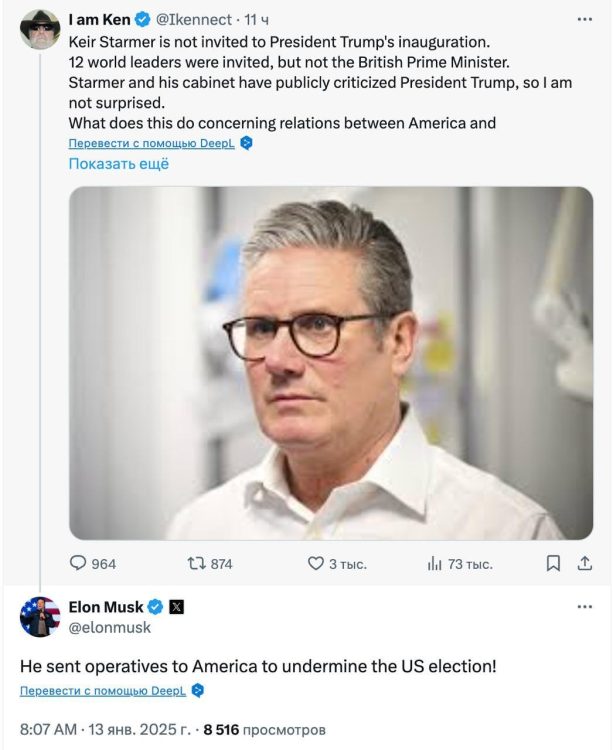
Task: Bookmark the I am Ken tweet
Action: [553, 564]
